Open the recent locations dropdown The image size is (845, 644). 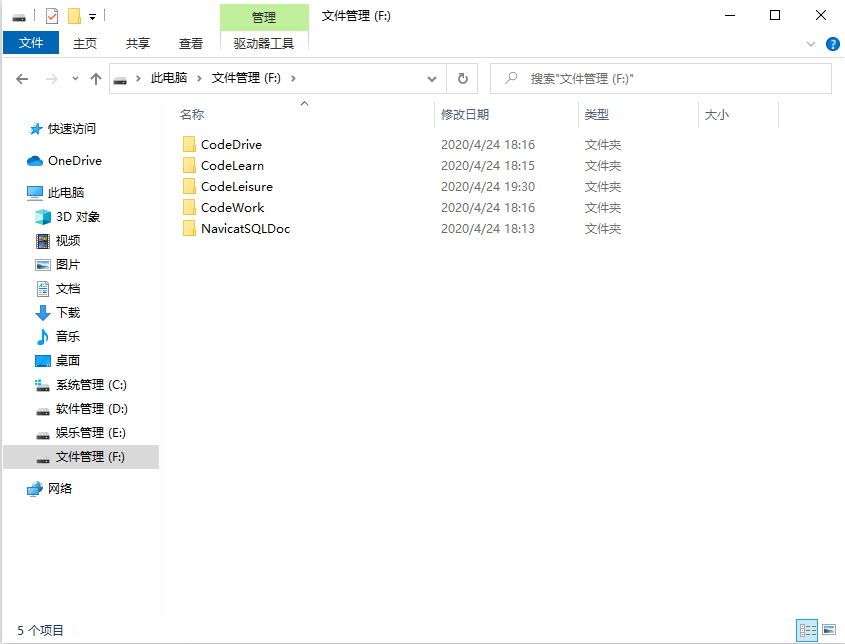75,79
